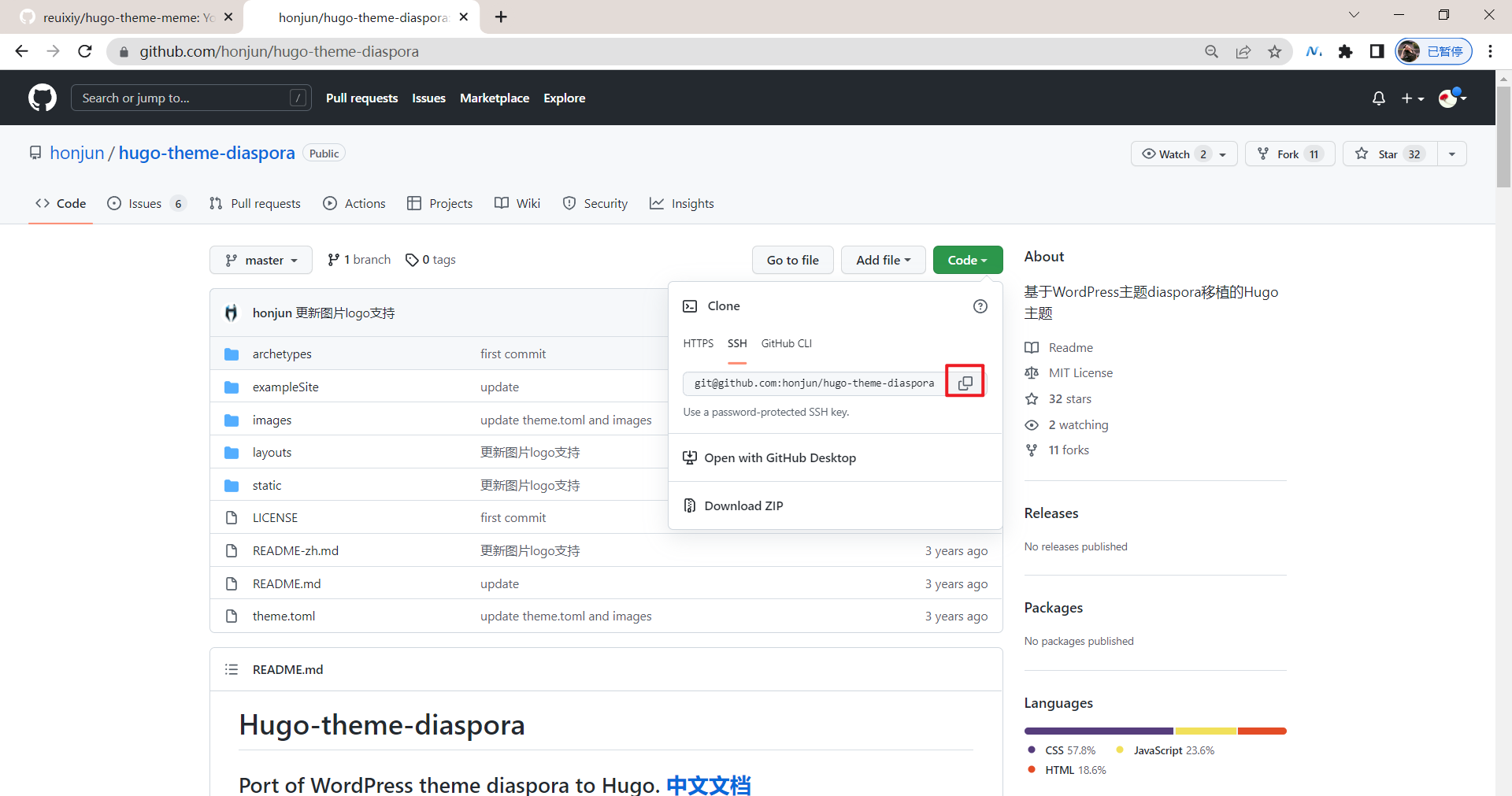1512x796 pixels.
Task: Go back with the browser back arrow
Action: (21, 51)
